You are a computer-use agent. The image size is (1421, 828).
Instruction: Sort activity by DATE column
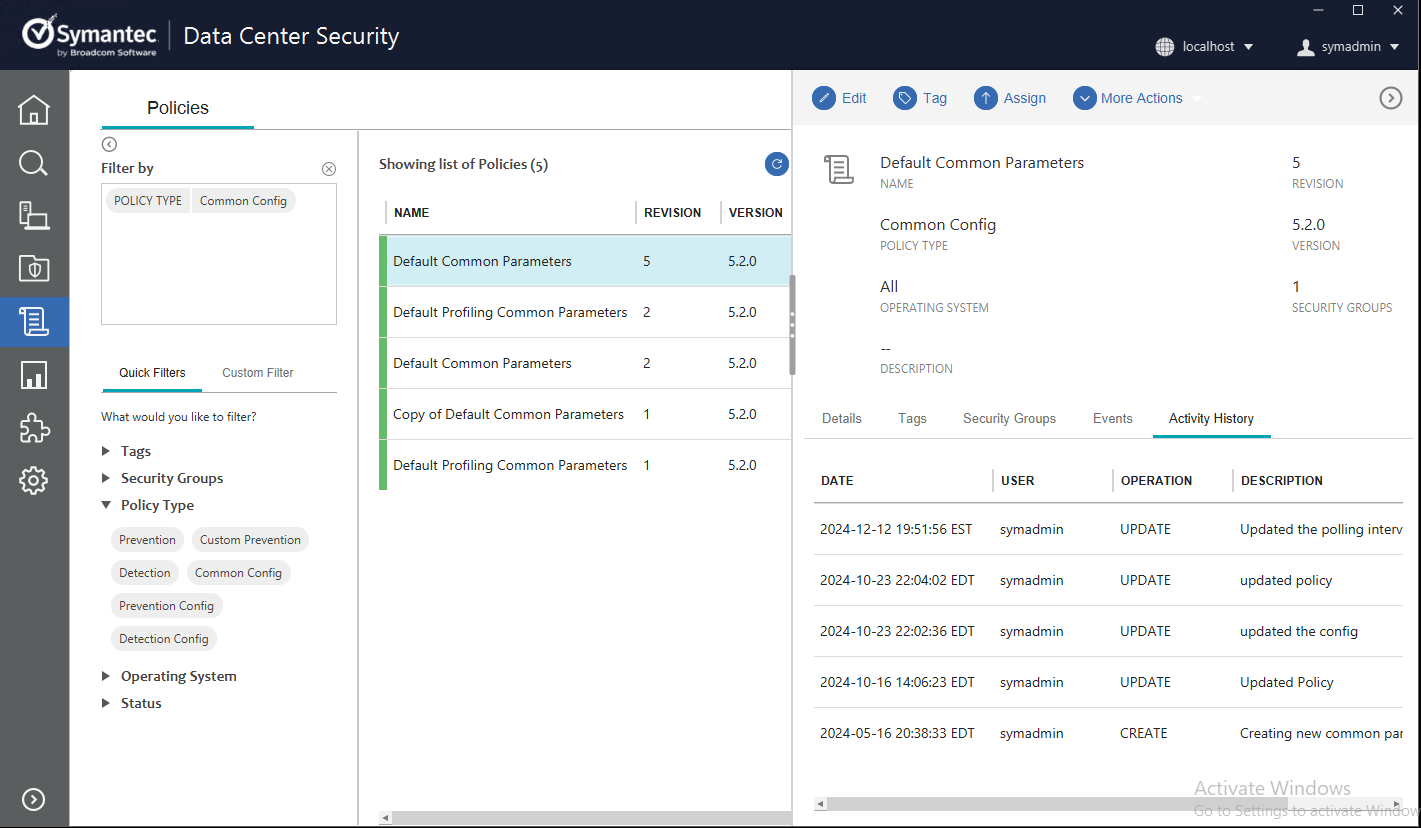[837, 481]
